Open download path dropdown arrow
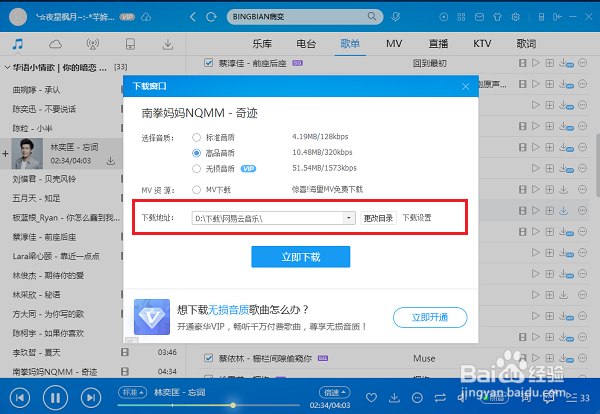 click(349, 218)
